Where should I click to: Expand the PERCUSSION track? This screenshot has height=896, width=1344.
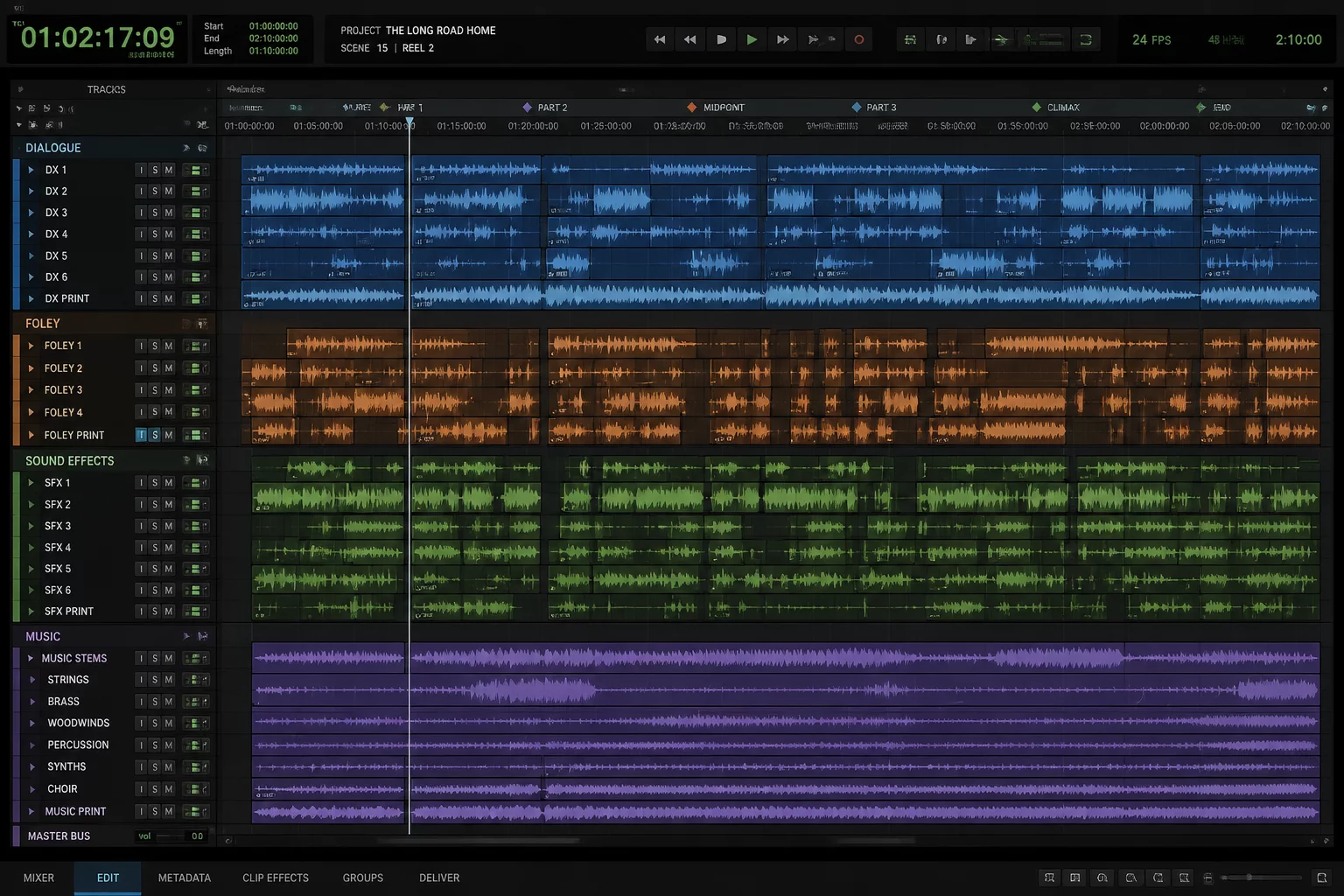pos(33,745)
